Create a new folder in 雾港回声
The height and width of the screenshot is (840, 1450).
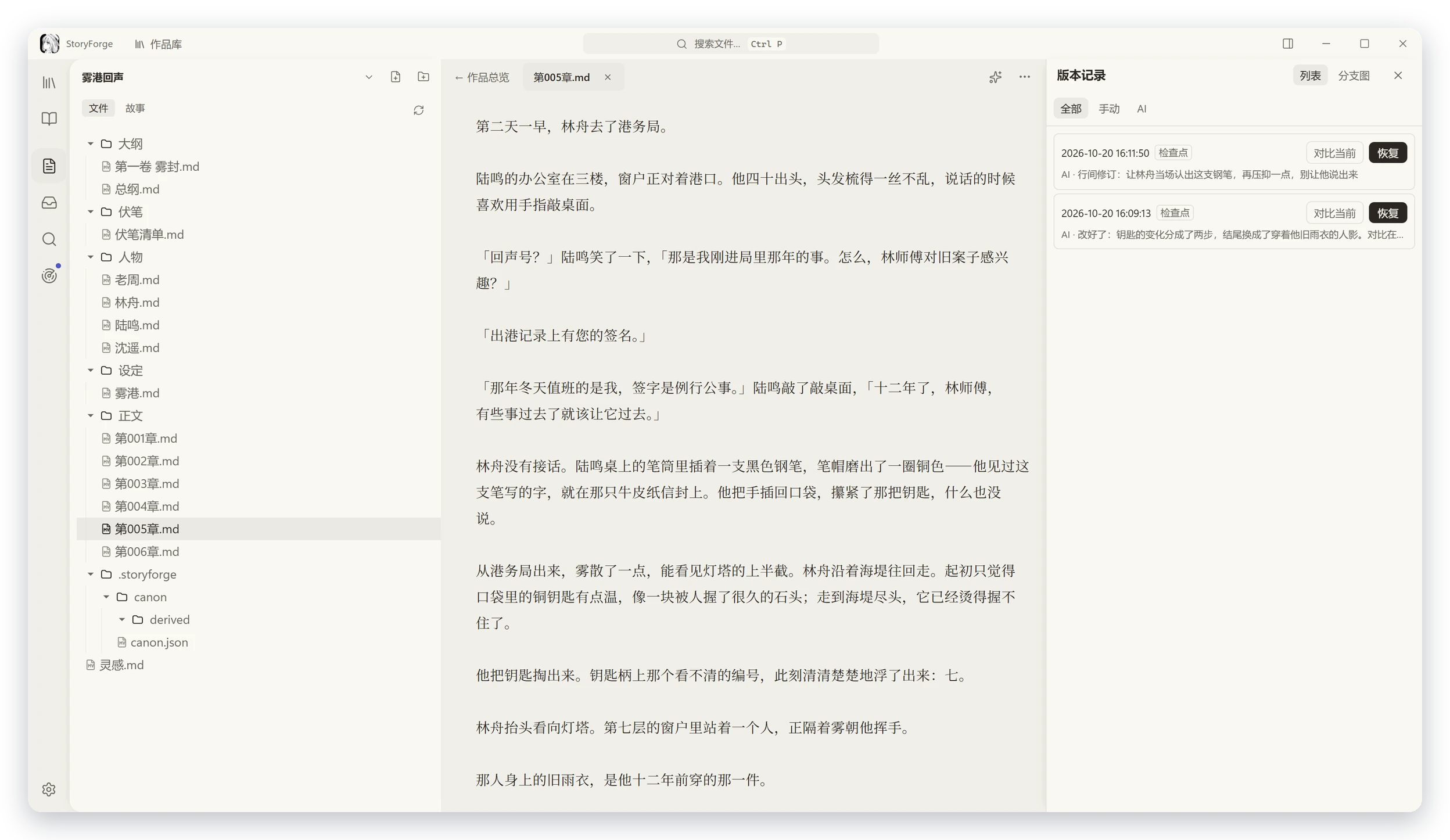pyautogui.click(x=423, y=77)
